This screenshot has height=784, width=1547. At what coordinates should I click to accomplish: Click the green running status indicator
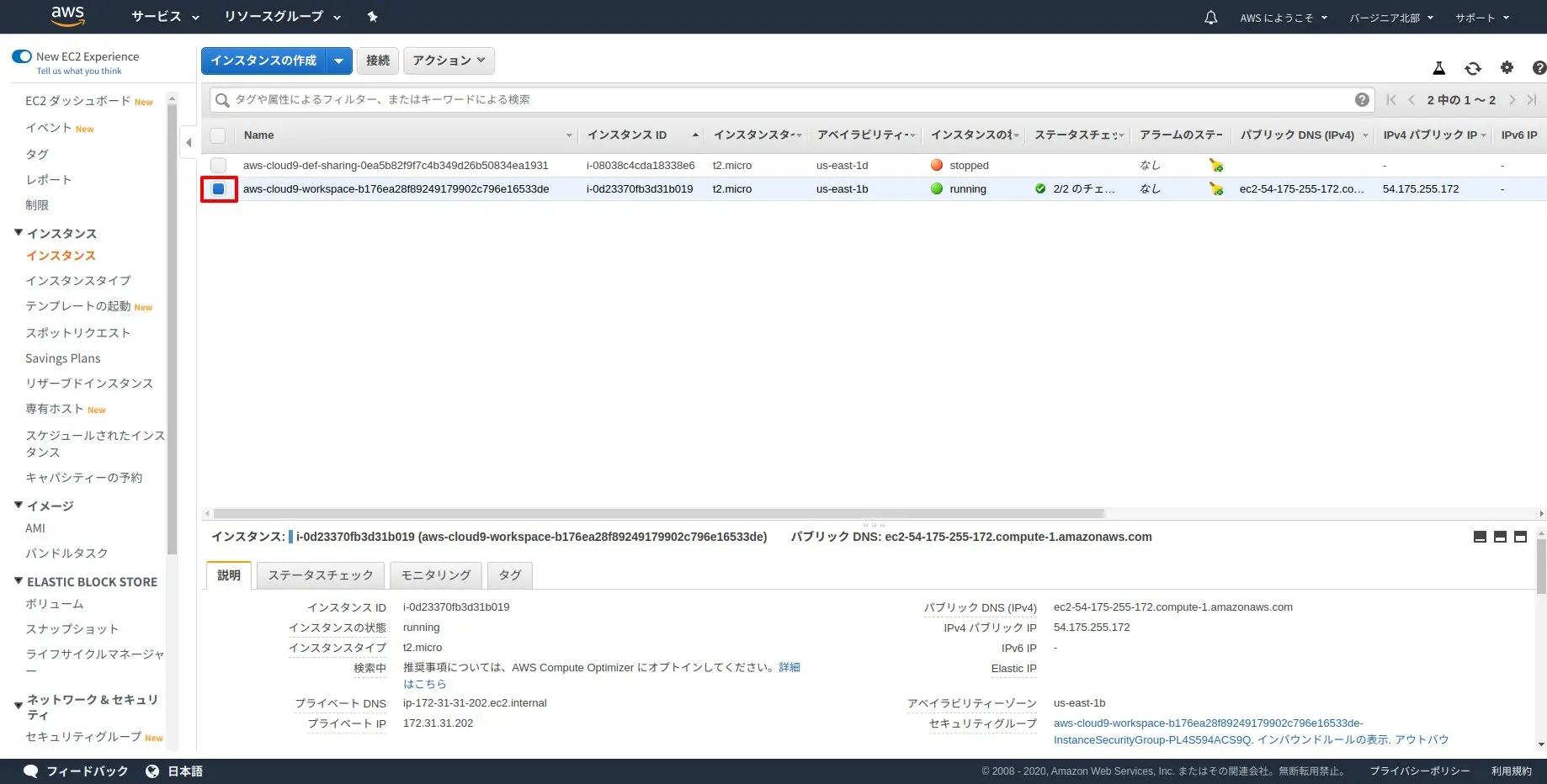click(x=937, y=188)
